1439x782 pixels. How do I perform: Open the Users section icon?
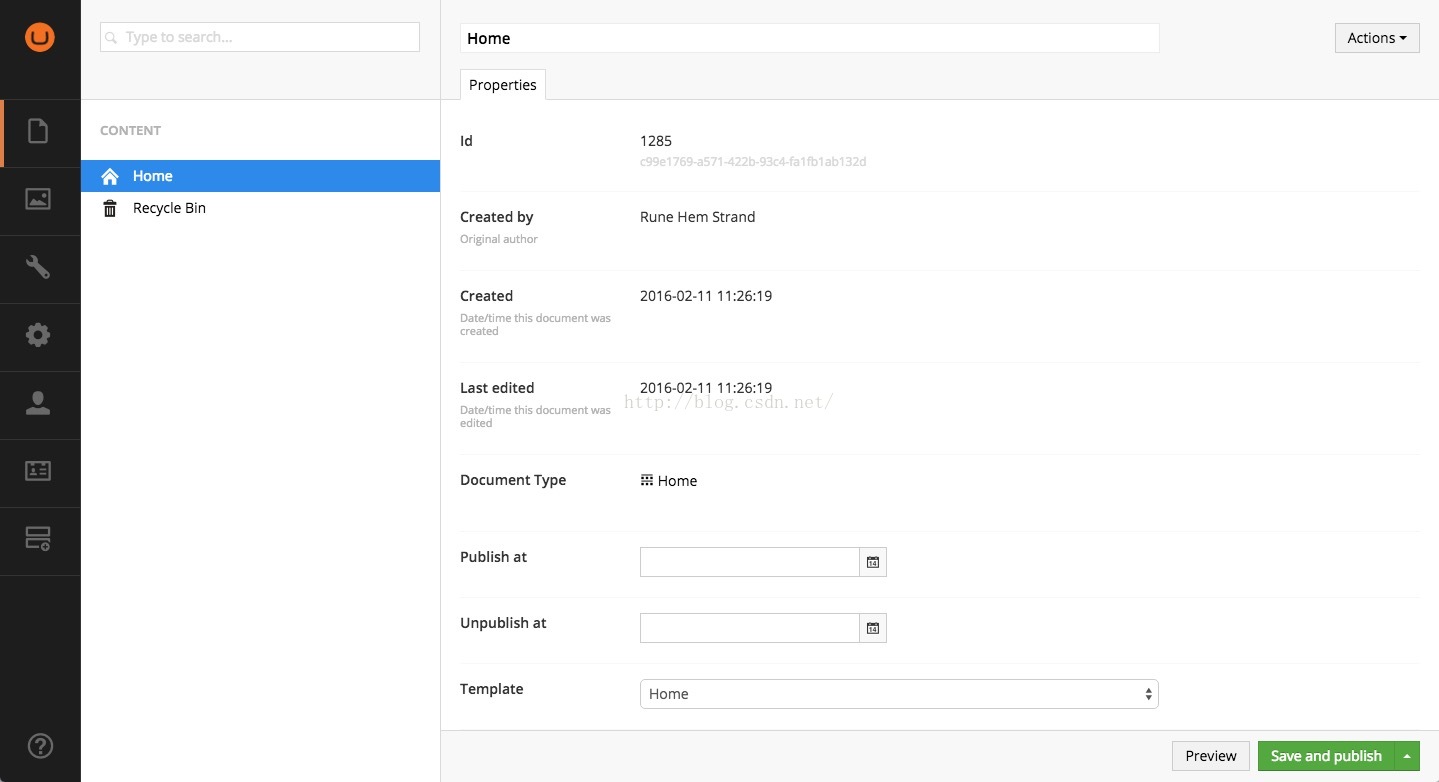pos(38,403)
